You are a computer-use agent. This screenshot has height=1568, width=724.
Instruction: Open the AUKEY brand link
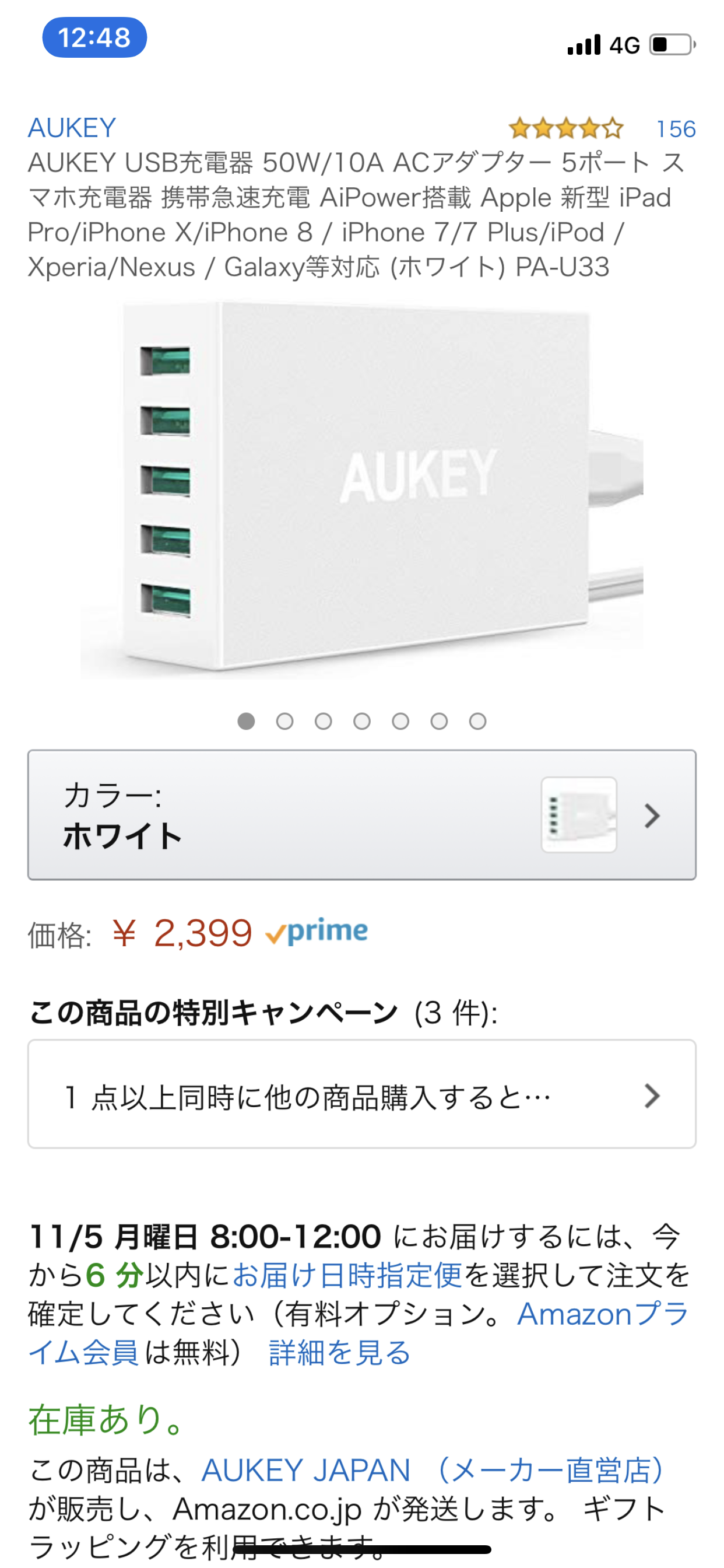(x=72, y=128)
